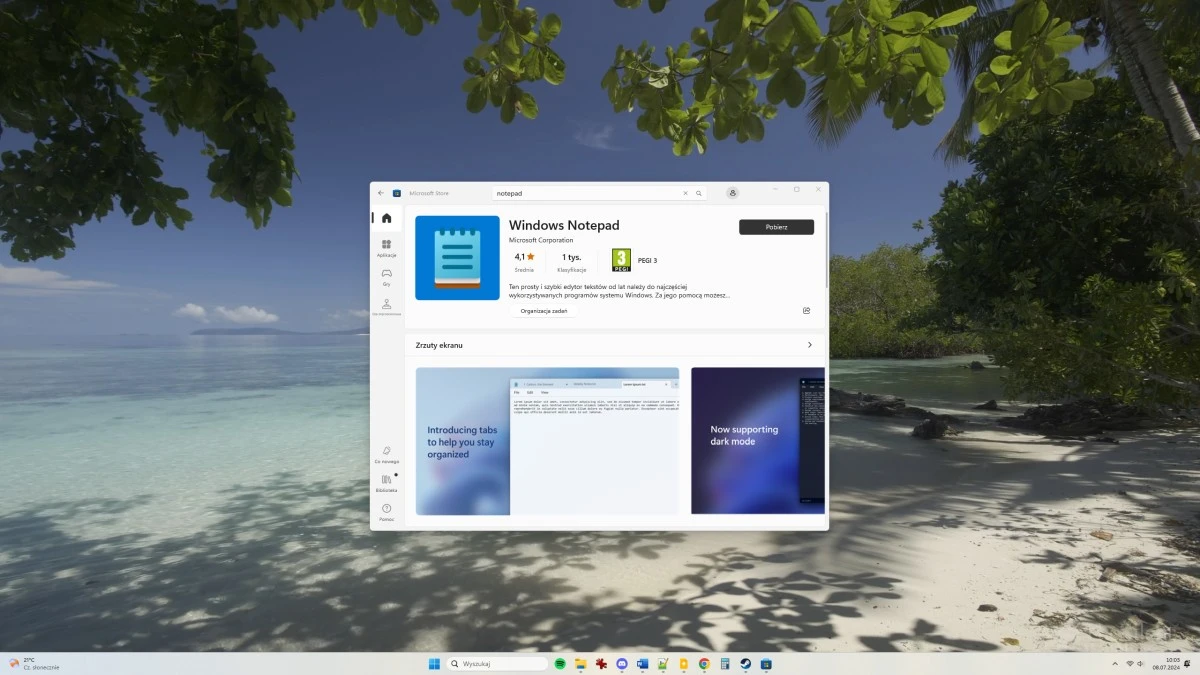Click the search magnifier icon
The width and height of the screenshot is (1200, 675).
698,193
